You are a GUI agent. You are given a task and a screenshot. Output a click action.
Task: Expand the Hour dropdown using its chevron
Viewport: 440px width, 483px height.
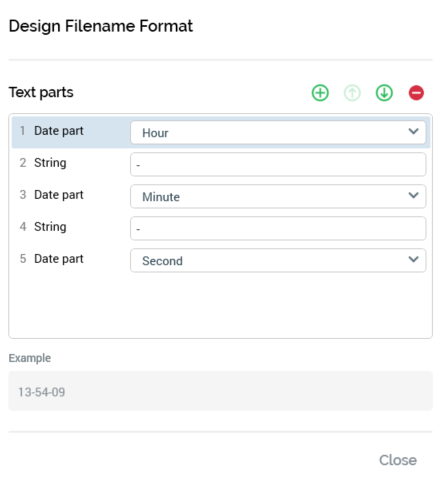[x=413, y=131]
